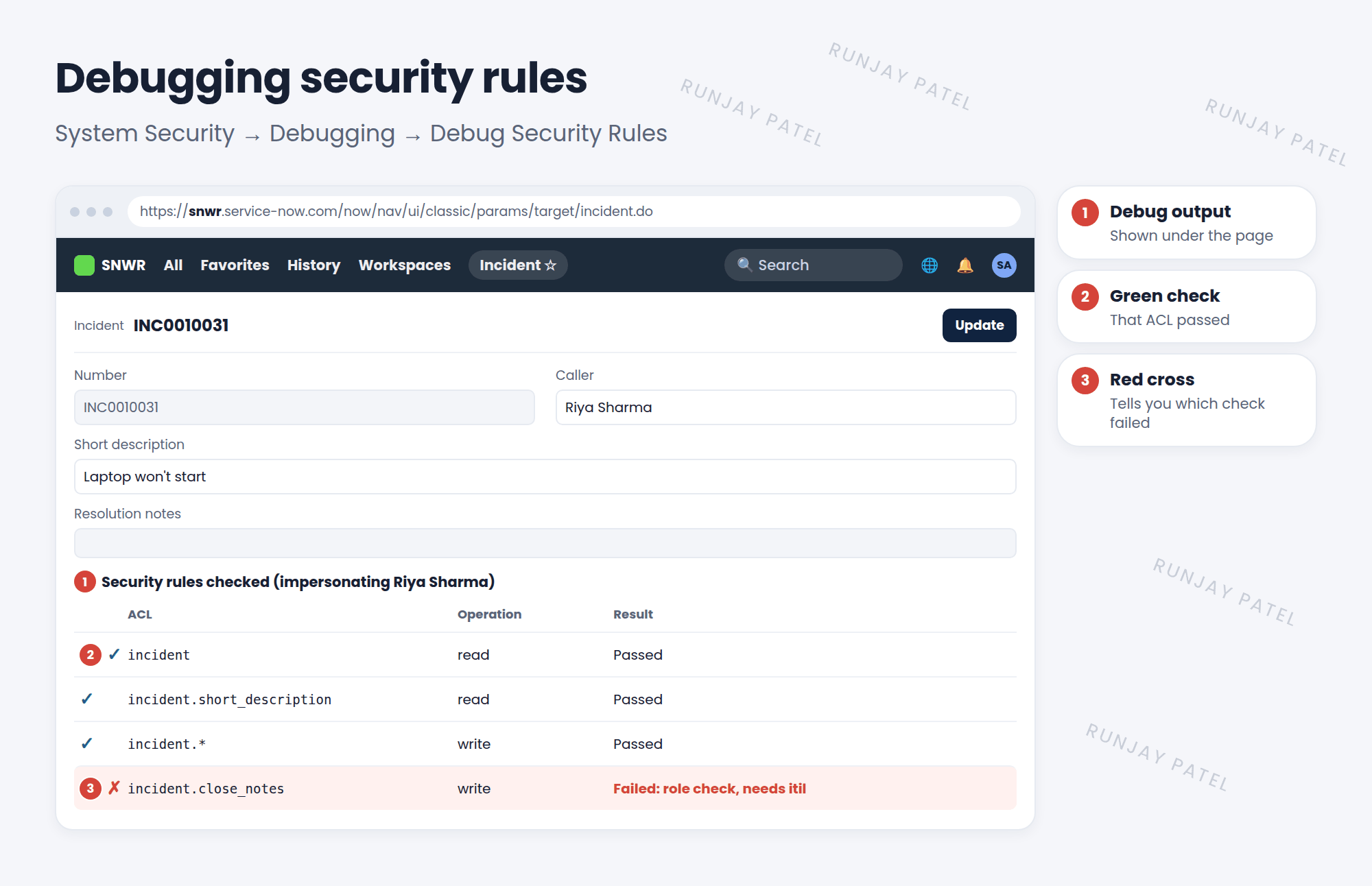Open the Favorites menu
Viewport: 1372px width, 886px height.
235,265
